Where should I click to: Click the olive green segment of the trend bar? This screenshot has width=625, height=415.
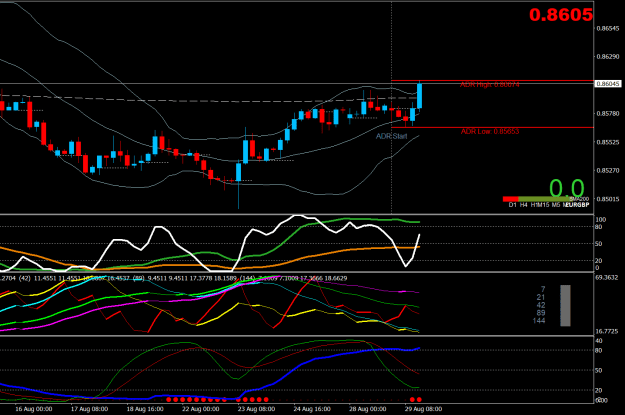point(544,199)
